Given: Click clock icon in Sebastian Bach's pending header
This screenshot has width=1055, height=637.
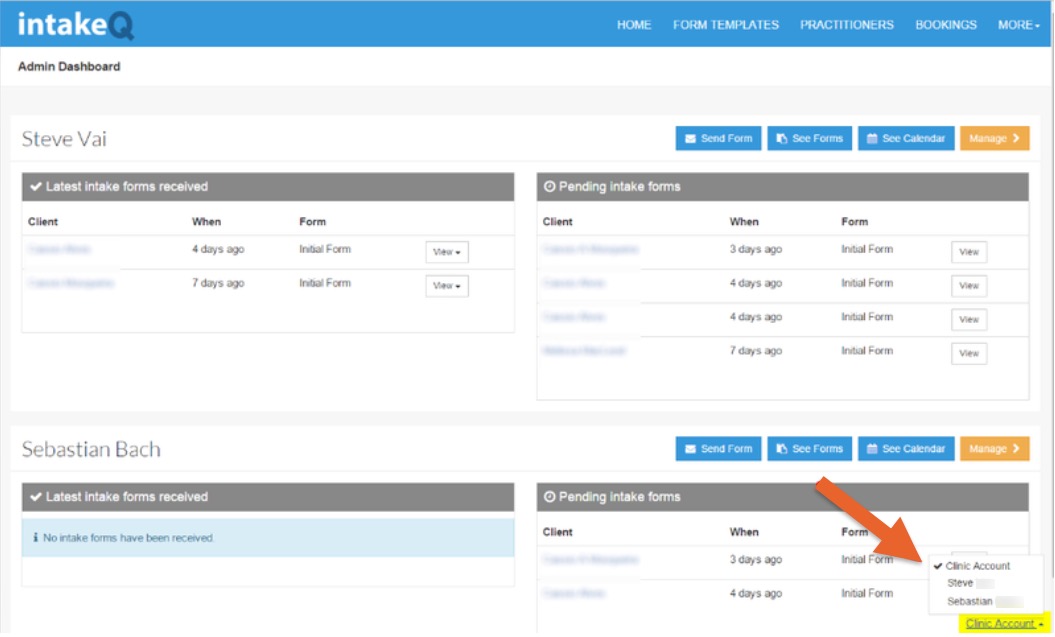Looking at the screenshot, I should 549,496.
